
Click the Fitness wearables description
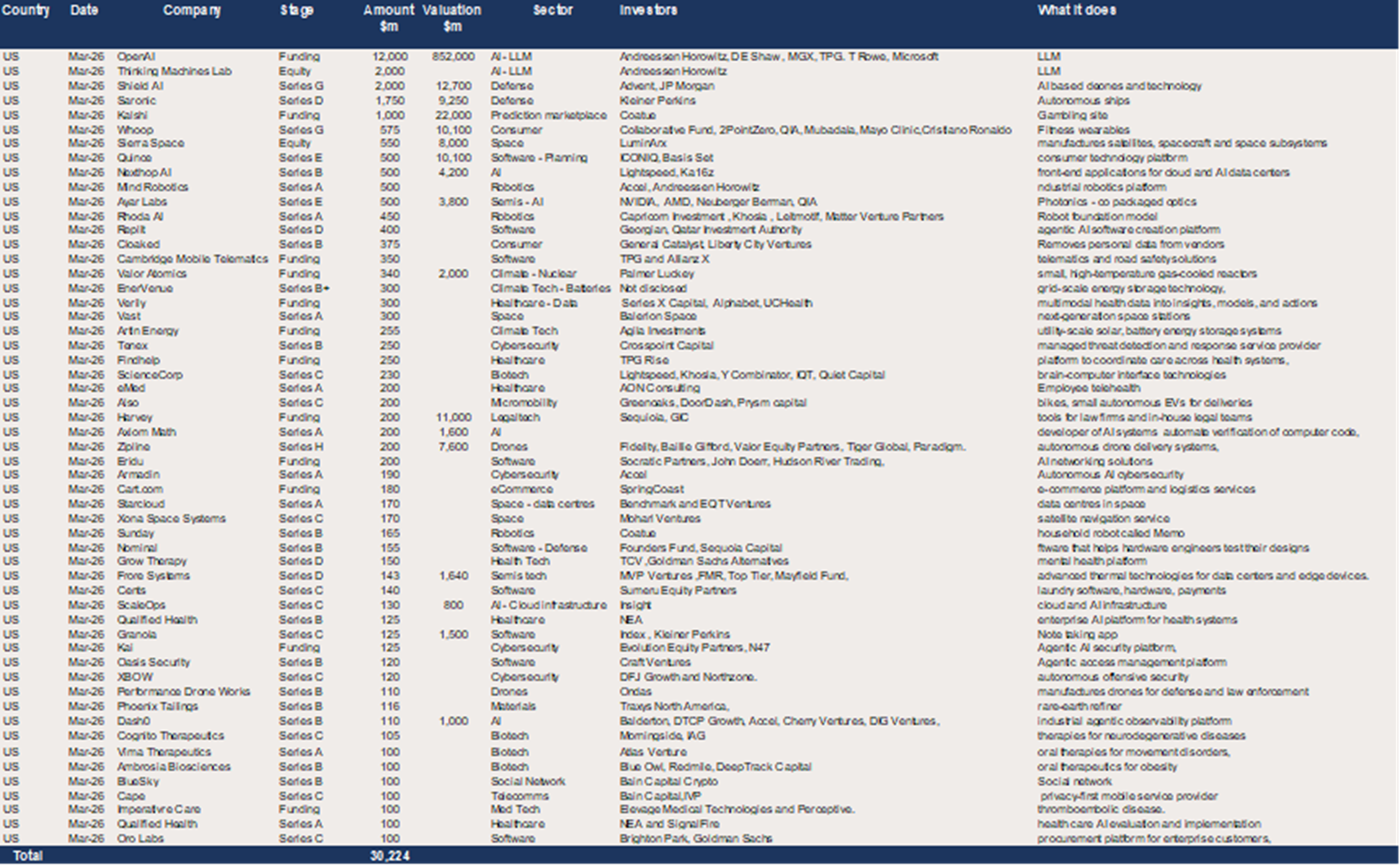point(1083,130)
